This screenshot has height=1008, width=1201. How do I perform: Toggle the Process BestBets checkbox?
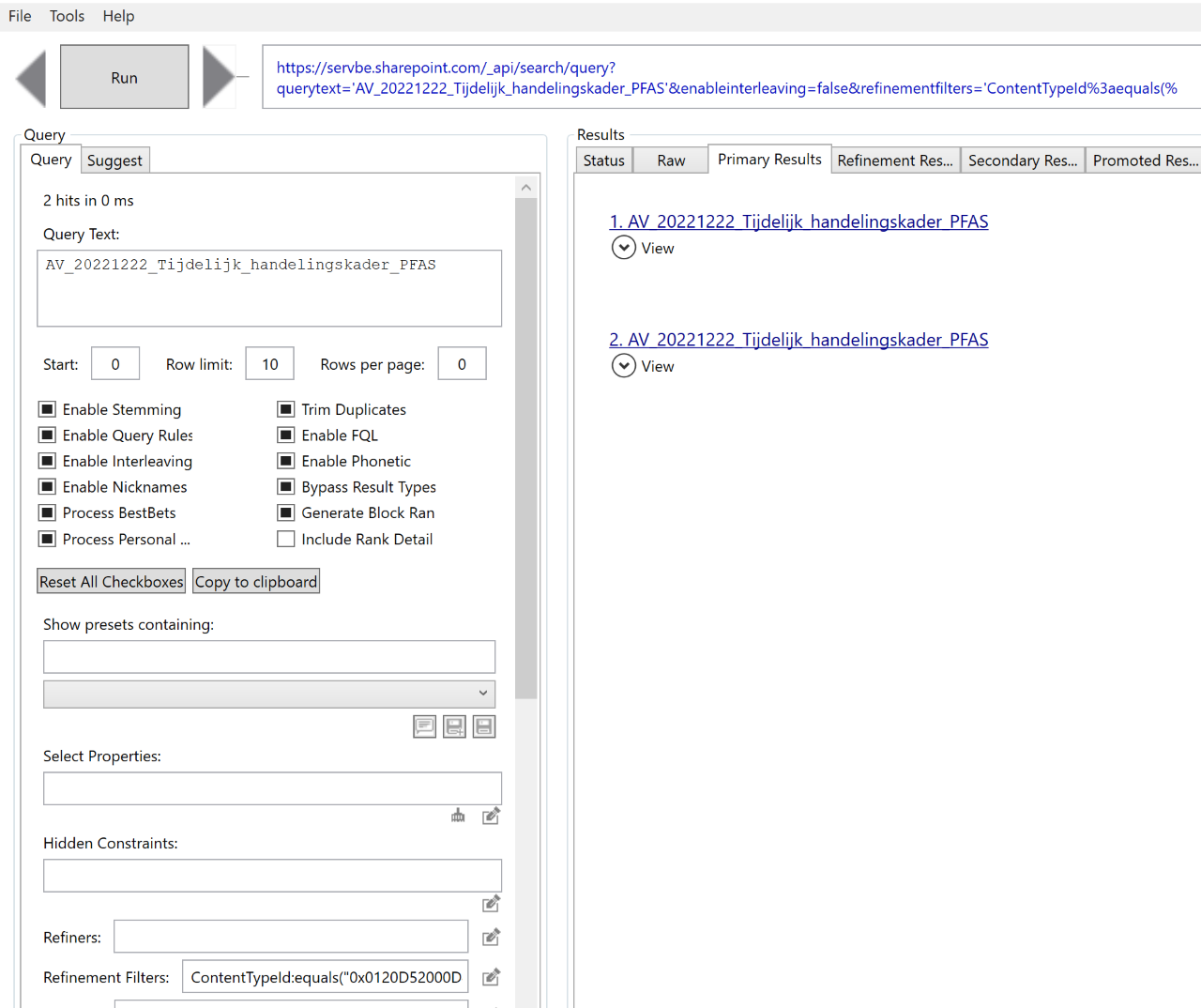(47, 512)
